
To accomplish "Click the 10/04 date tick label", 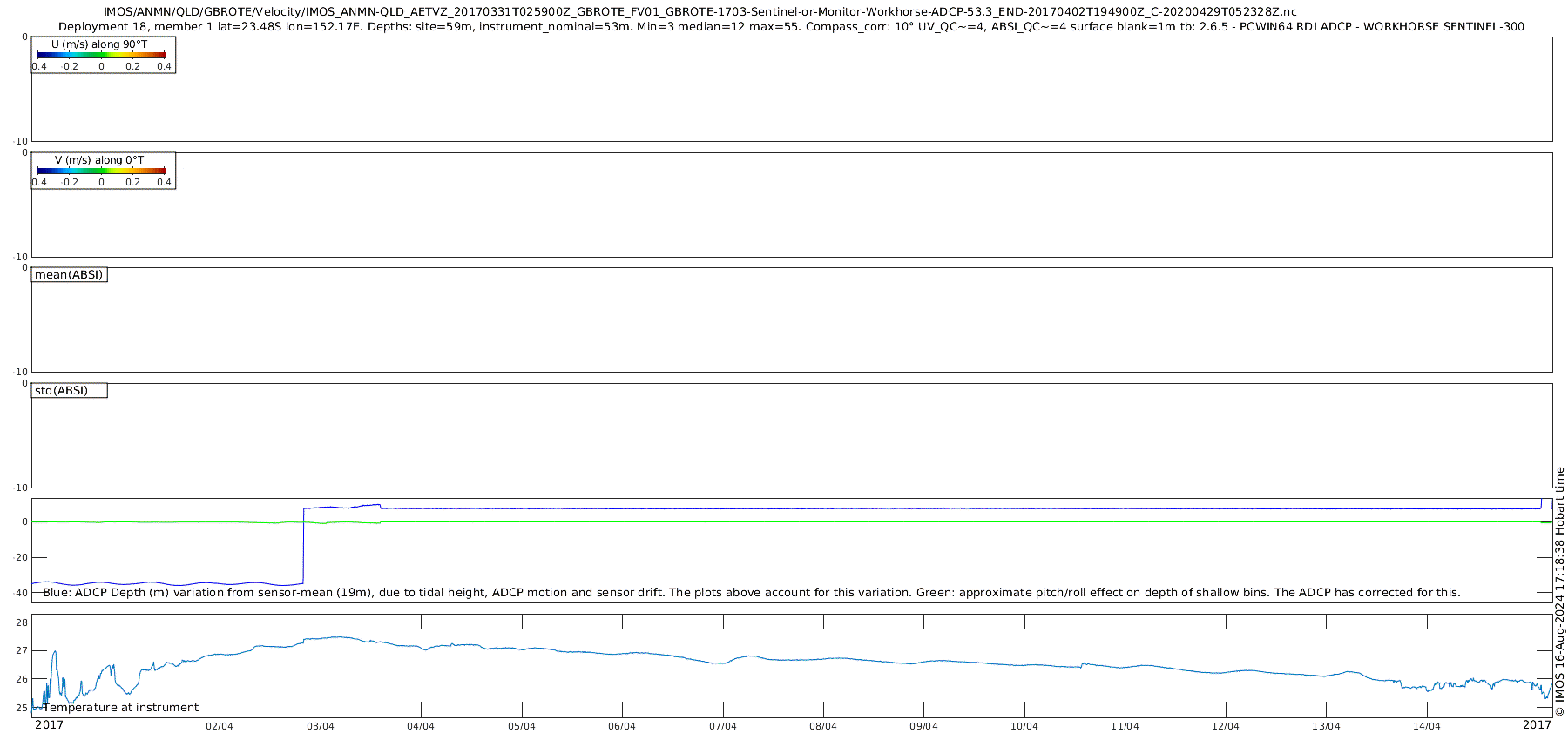I will tap(1024, 726).
